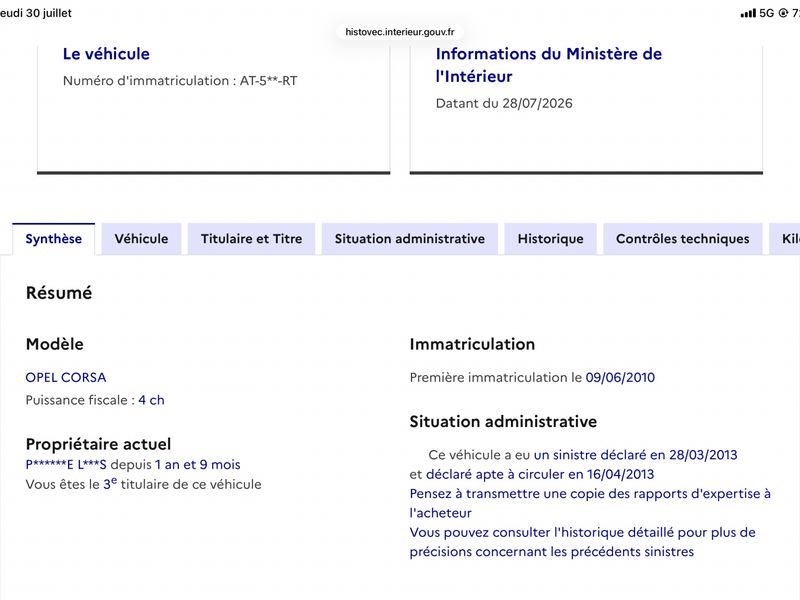Tap the cellular signal bars icon
Viewport: 800px width, 600px height.
(x=748, y=13)
